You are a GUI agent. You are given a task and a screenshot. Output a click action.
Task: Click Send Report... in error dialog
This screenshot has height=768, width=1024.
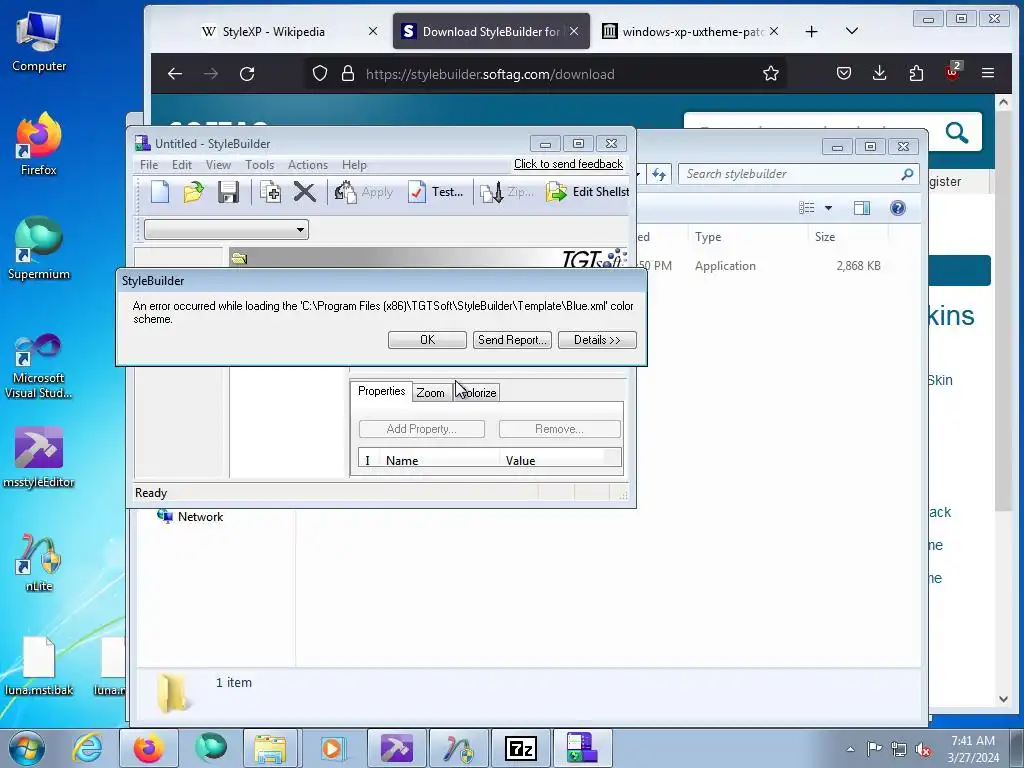tap(512, 340)
